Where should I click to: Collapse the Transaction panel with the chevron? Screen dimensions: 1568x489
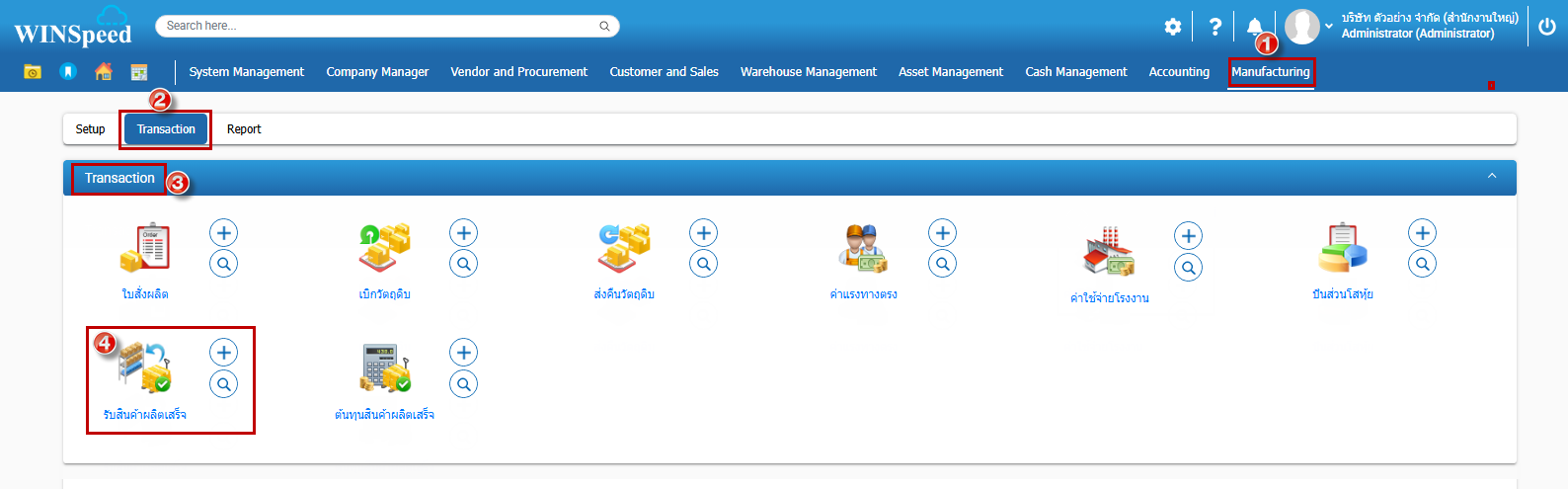click(x=1492, y=177)
